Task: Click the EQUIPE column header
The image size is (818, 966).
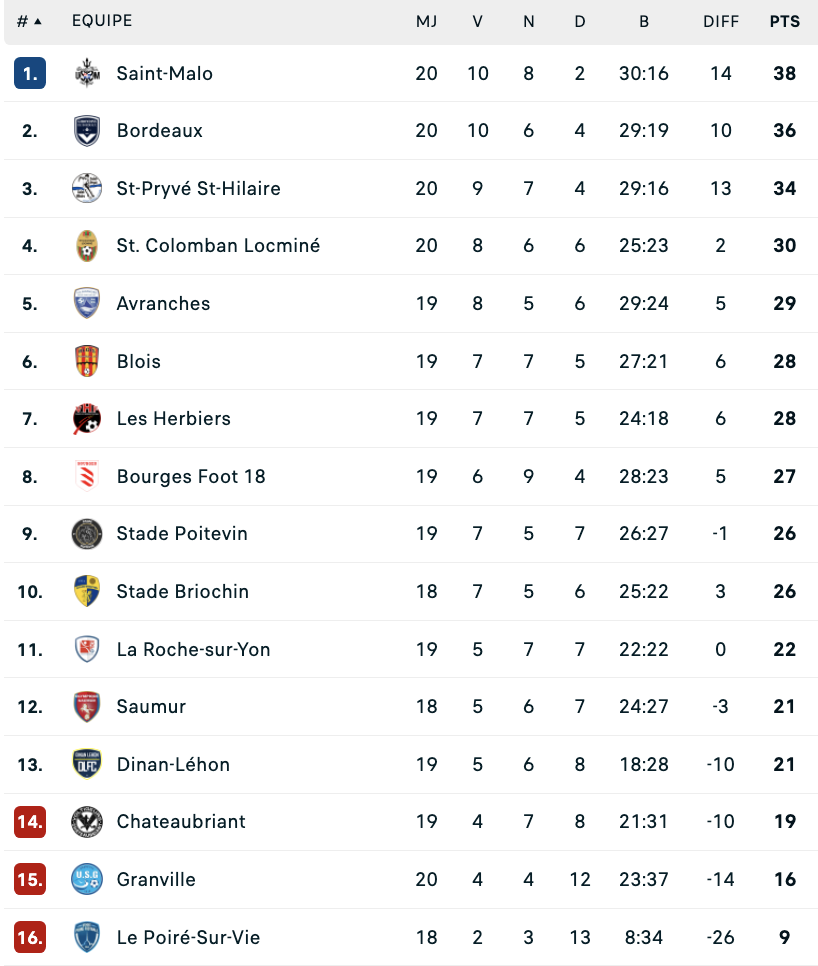Action: click(102, 21)
